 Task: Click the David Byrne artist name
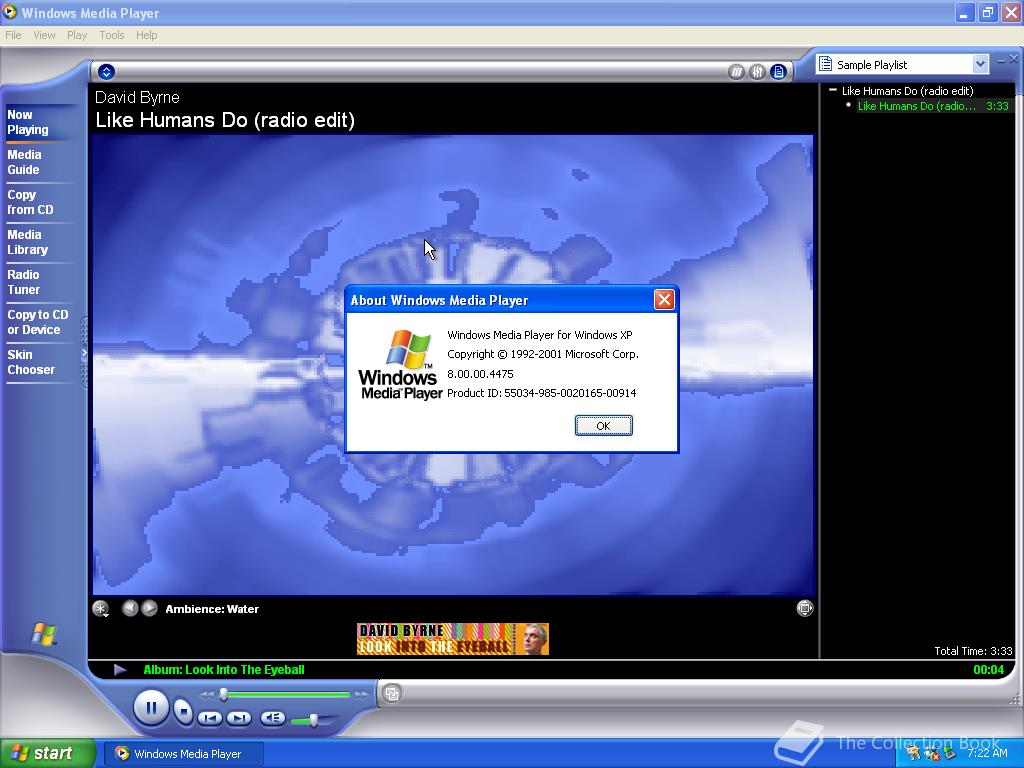tap(137, 97)
